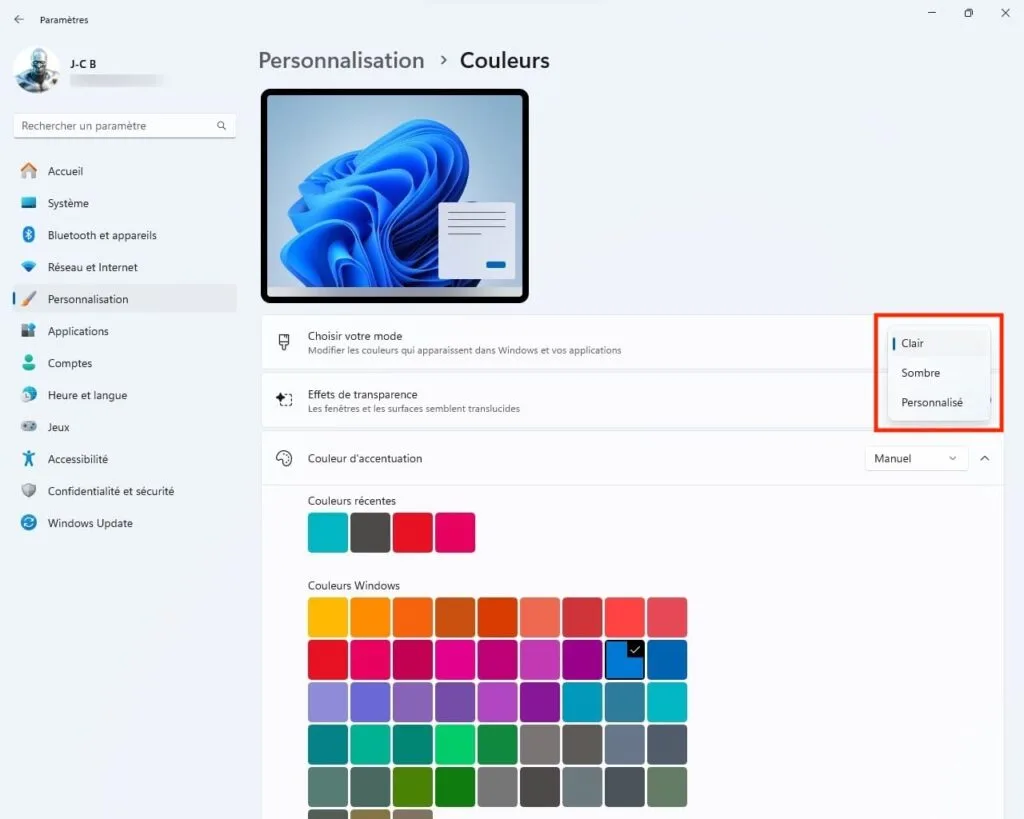This screenshot has width=1024, height=819.
Task: Click the Personnalisation paintbrush icon
Action: [29, 298]
